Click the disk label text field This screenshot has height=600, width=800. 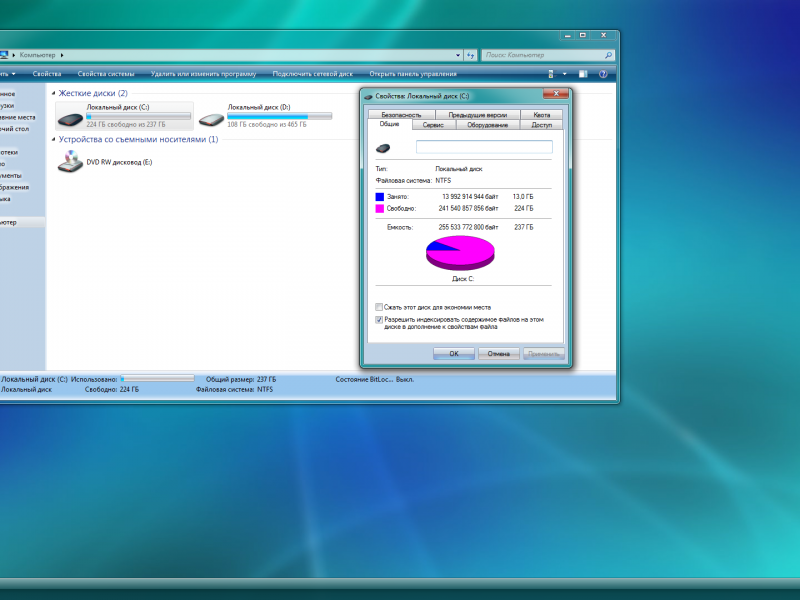coord(484,147)
